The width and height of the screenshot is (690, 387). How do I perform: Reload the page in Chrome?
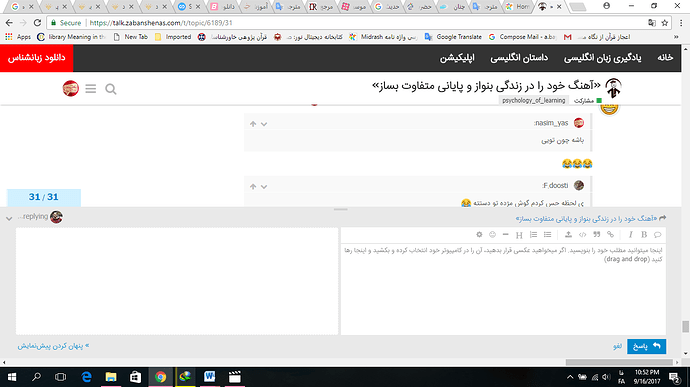pos(37,23)
